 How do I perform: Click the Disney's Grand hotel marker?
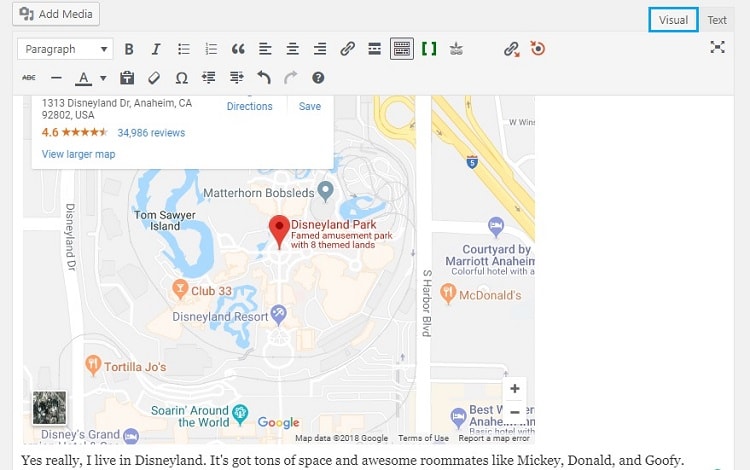point(131,436)
